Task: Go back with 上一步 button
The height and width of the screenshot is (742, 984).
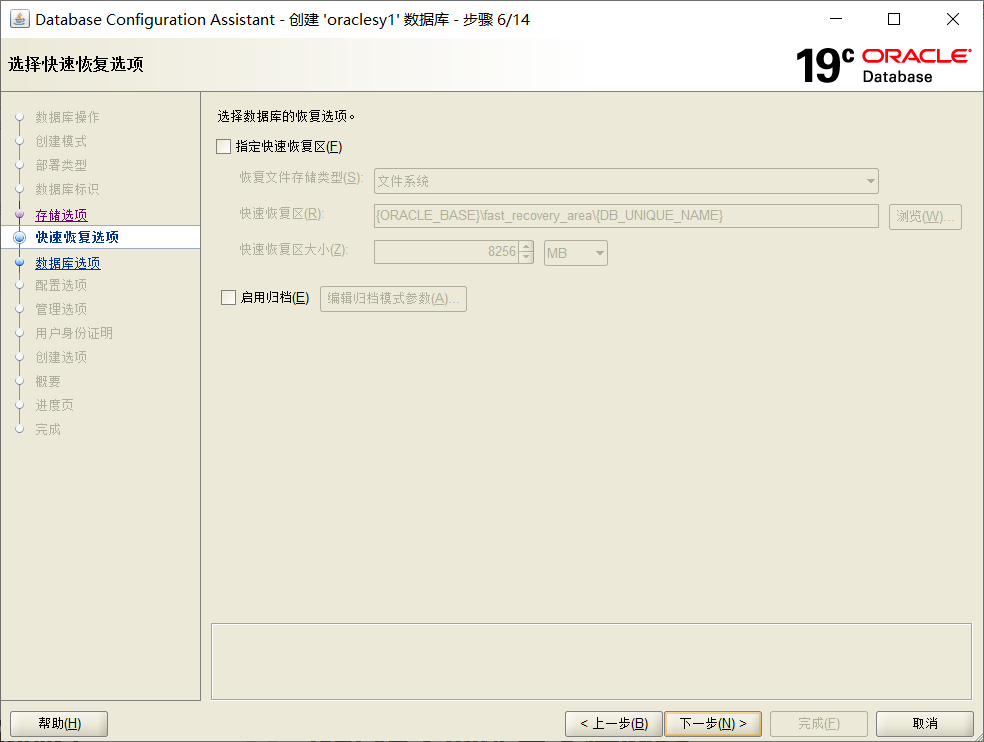Action: 613,724
